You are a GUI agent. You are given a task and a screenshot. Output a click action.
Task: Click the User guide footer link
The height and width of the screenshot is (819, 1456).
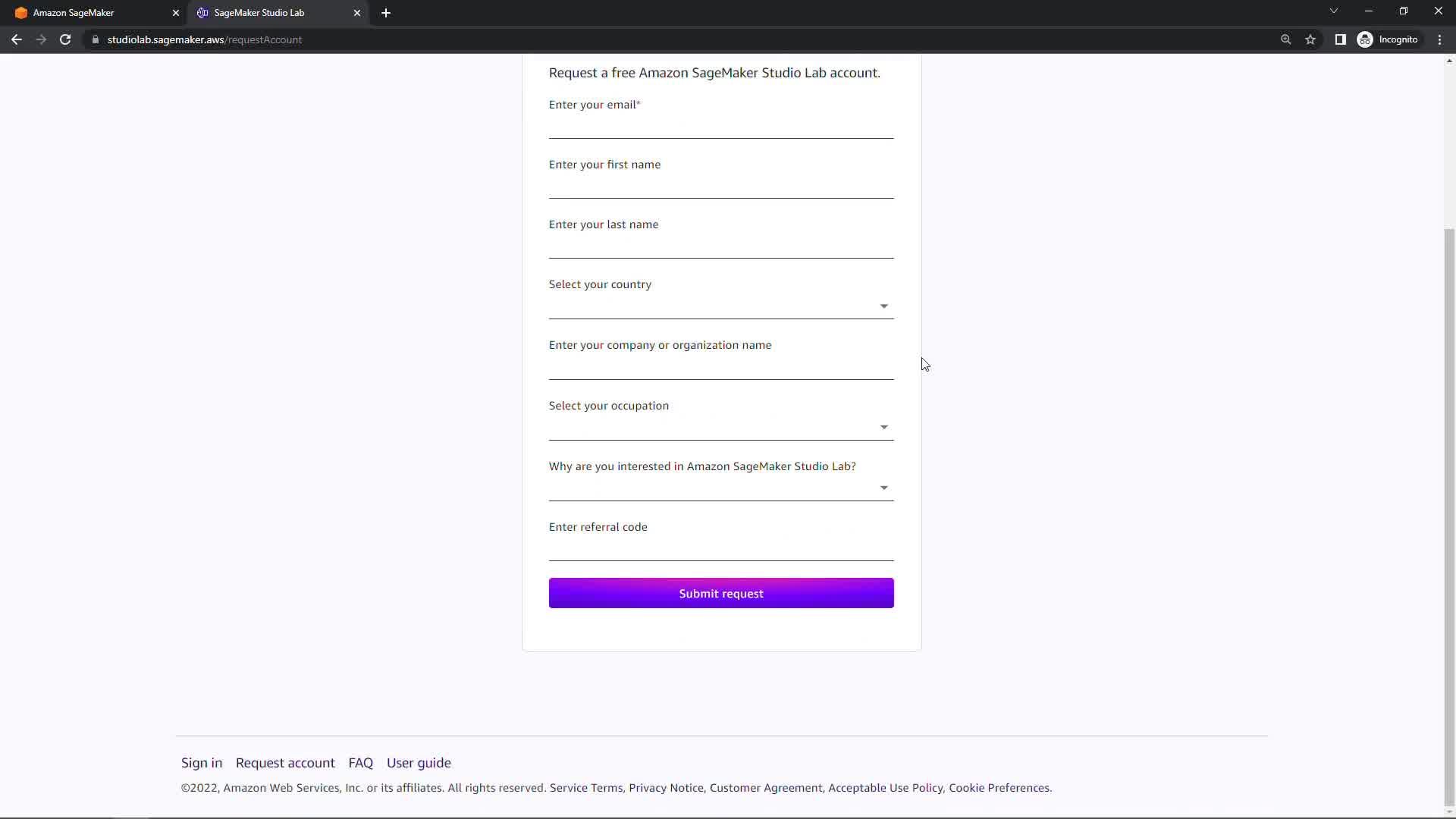pos(419,763)
